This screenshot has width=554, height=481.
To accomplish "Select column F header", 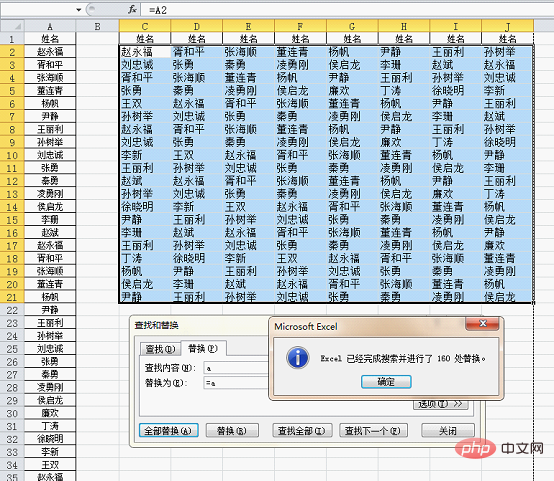I will coord(300,26).
